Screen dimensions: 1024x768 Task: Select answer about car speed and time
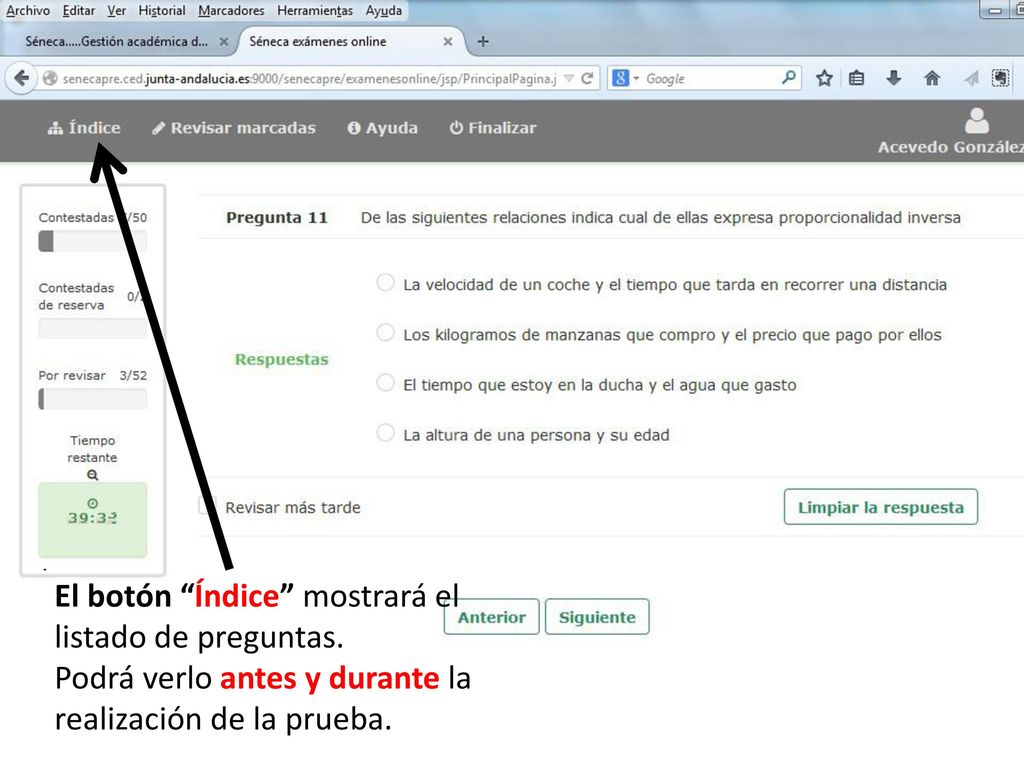point(385,283)
